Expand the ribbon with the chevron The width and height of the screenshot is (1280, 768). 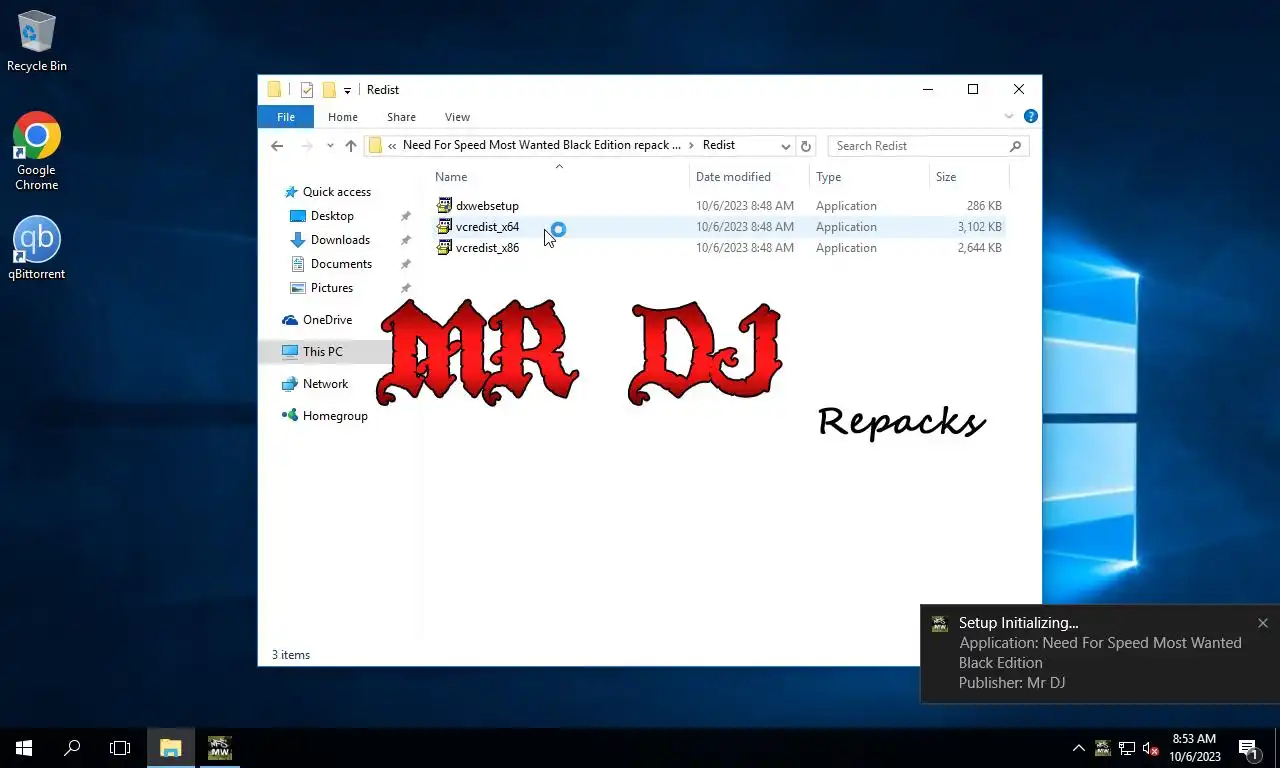(x=1009, y=117)
